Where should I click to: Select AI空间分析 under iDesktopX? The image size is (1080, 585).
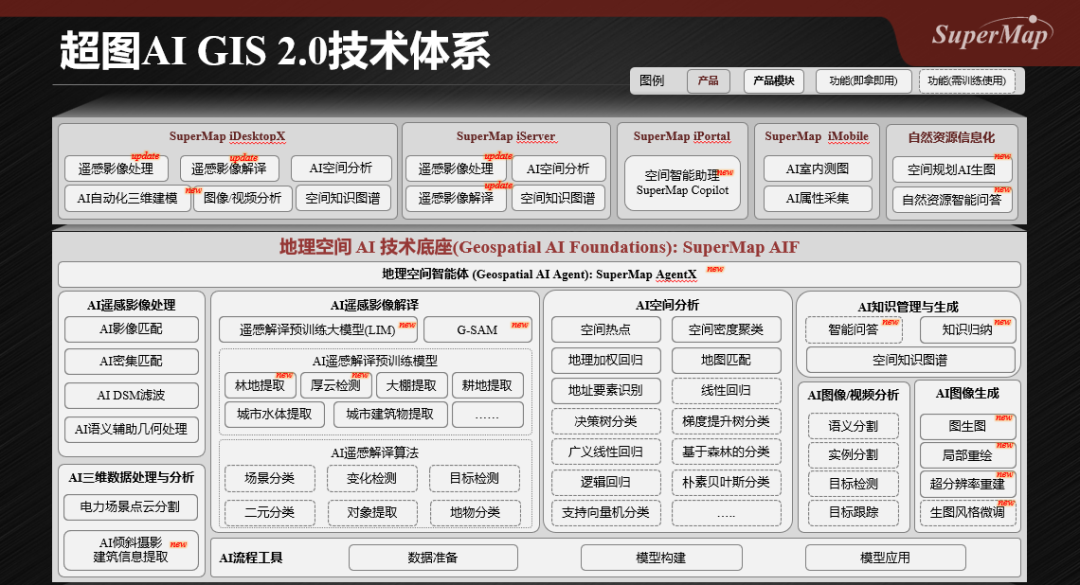click(341, 168)
